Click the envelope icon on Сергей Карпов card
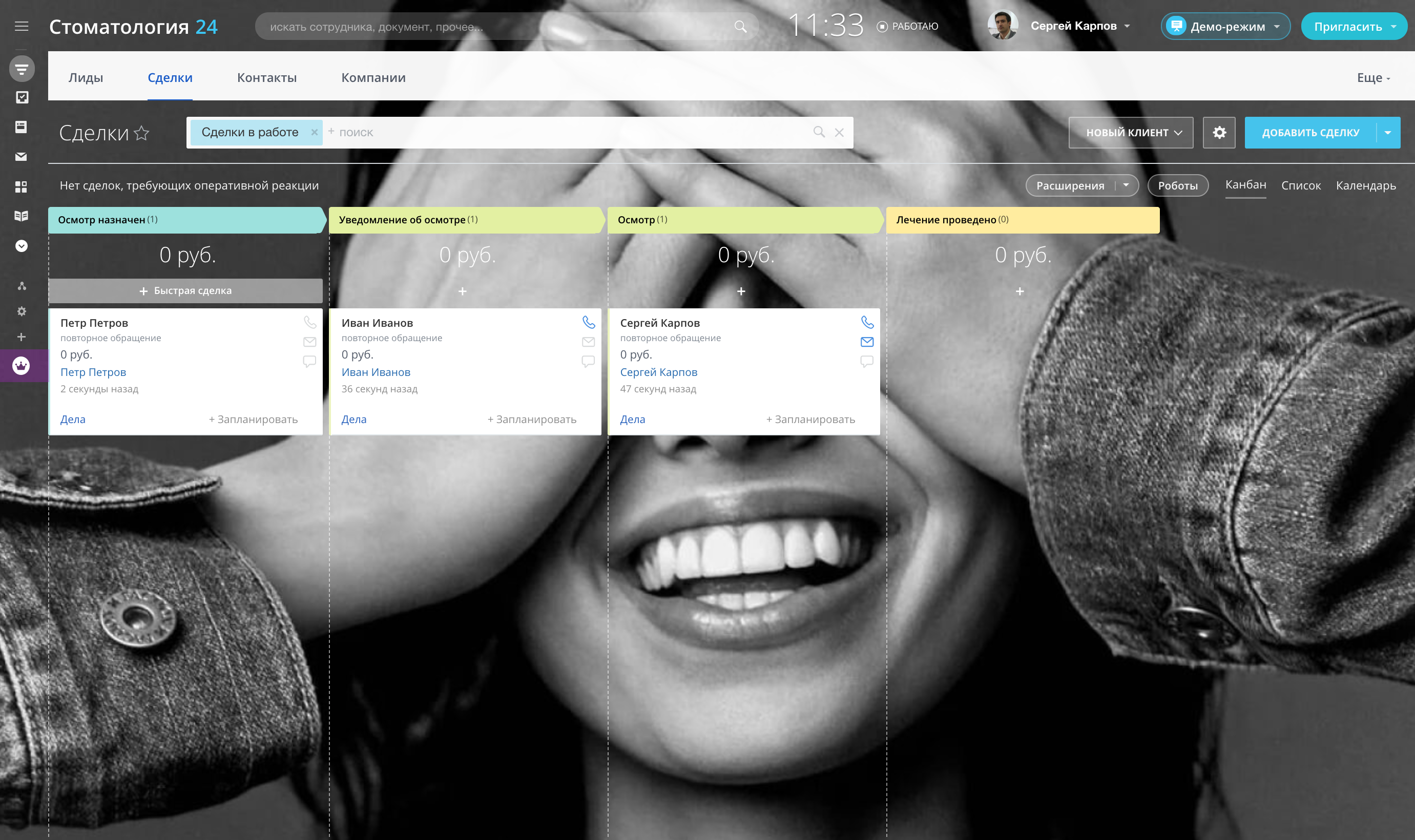Screen dimensions: 1415x840 click(x=866, y=342)
